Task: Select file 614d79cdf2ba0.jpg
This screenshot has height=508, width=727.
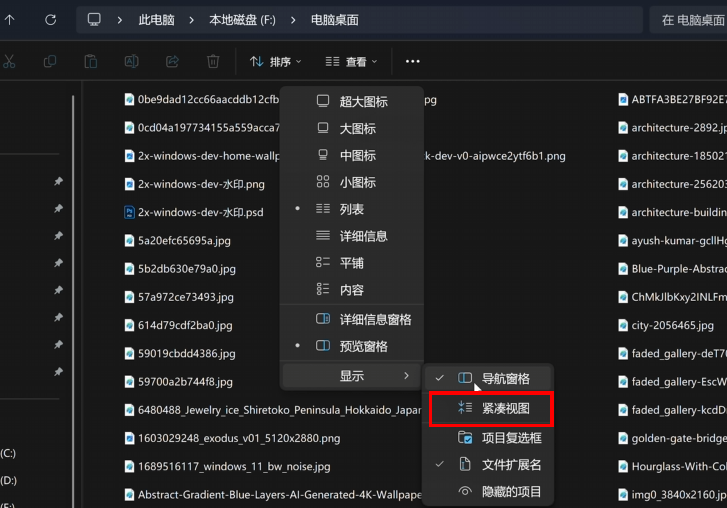Action: (179, 325)
